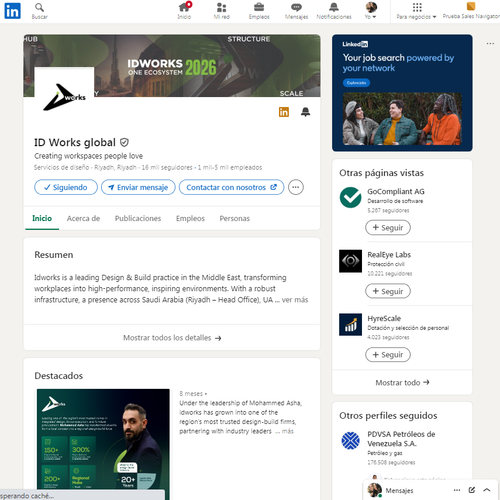
Task: Expand the Mensajes chat panel chevron
Action: pos(487,490)
